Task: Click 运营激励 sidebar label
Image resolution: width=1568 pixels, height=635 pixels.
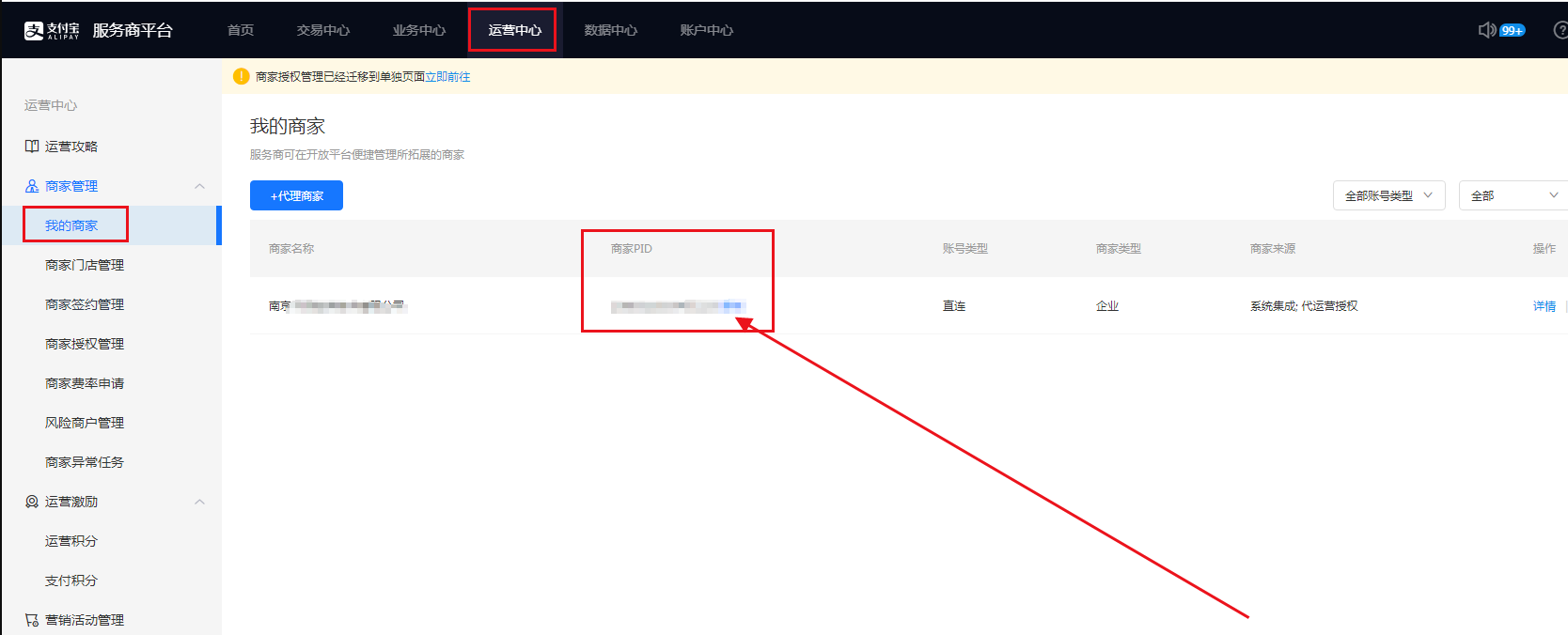Action: (x=71, y=502)
